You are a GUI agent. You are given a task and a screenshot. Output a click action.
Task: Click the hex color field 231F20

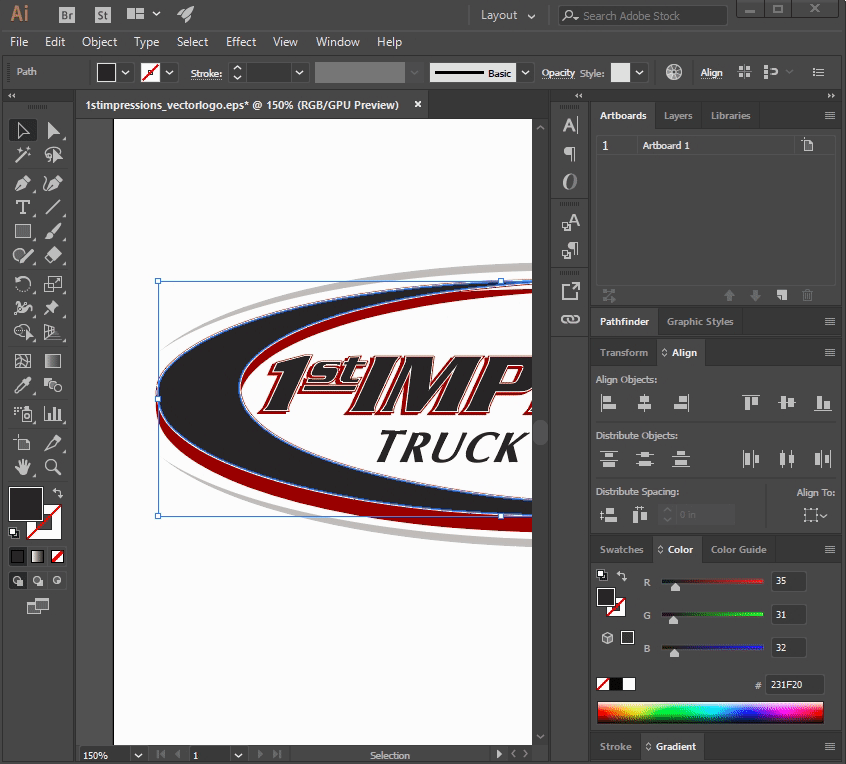794,684
